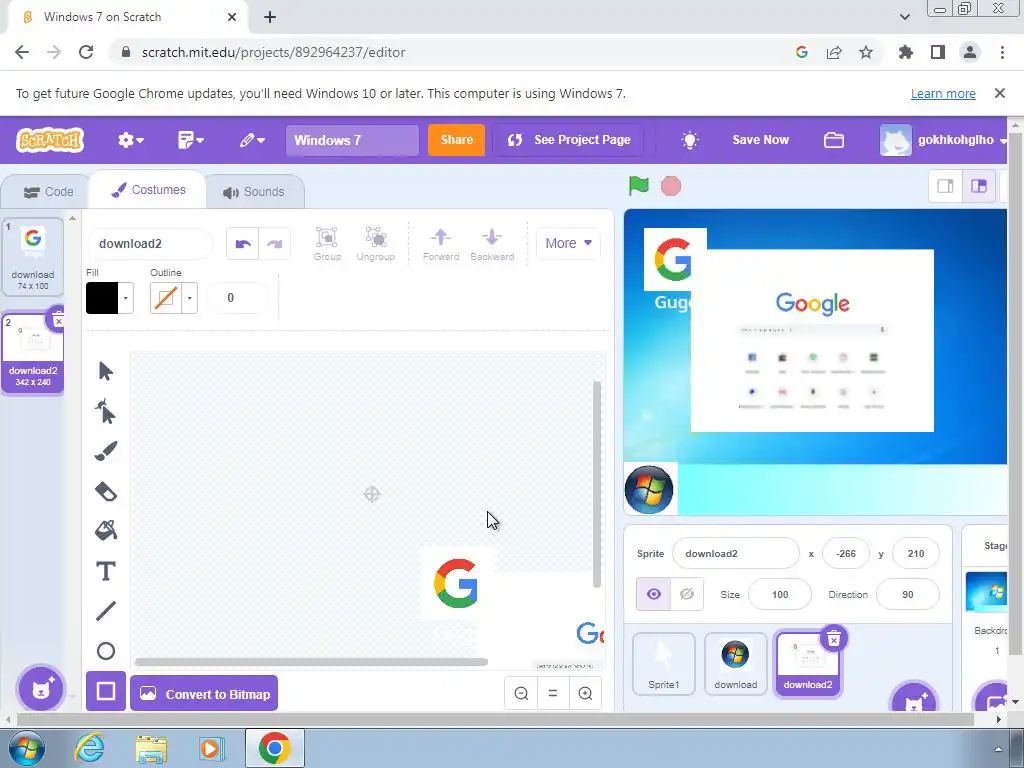Screen dimensions: 1024x768
Task: Delete the download2 costume
Action: 57,321
